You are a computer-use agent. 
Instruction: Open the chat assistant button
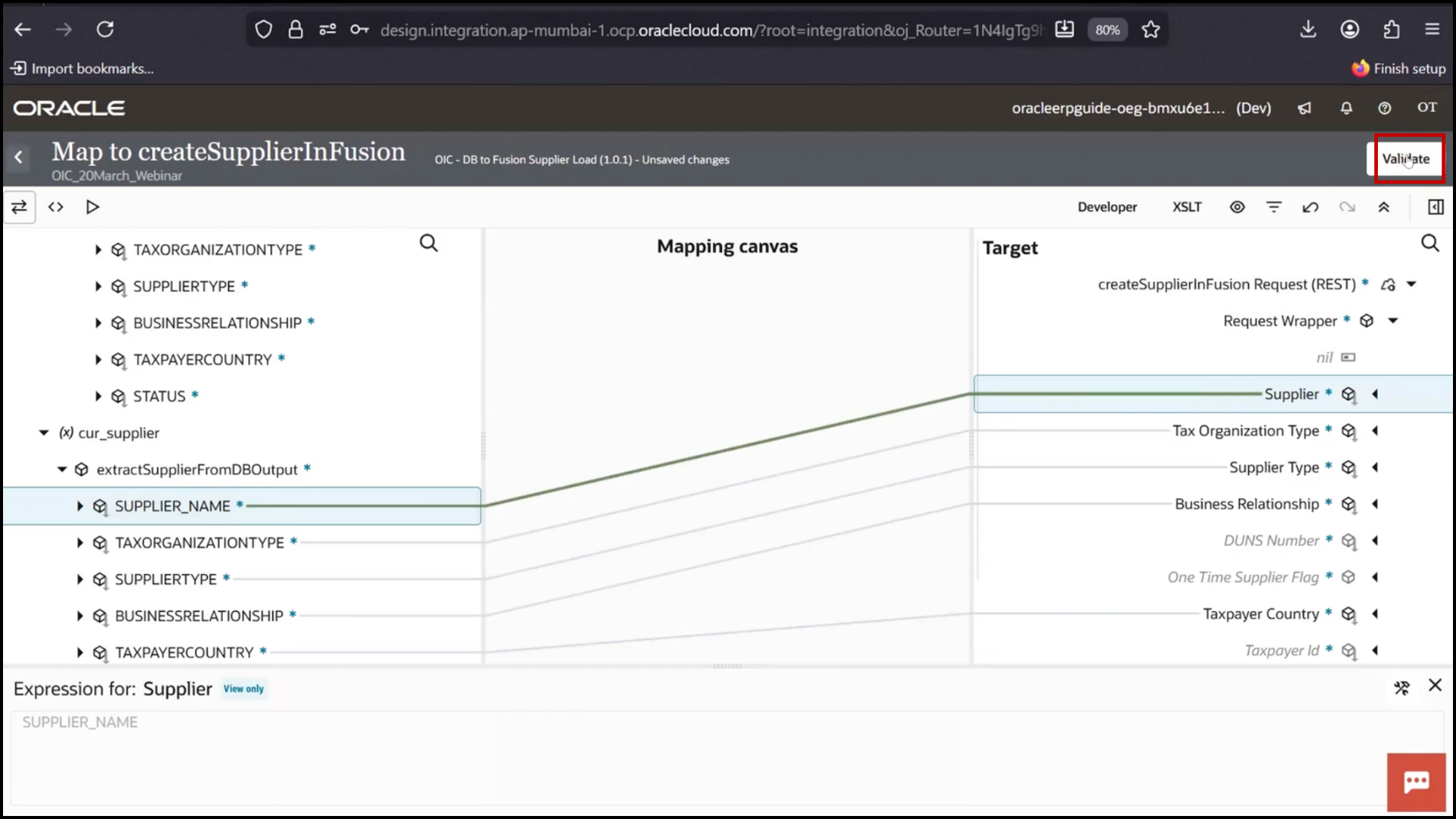pos(1416,782)
